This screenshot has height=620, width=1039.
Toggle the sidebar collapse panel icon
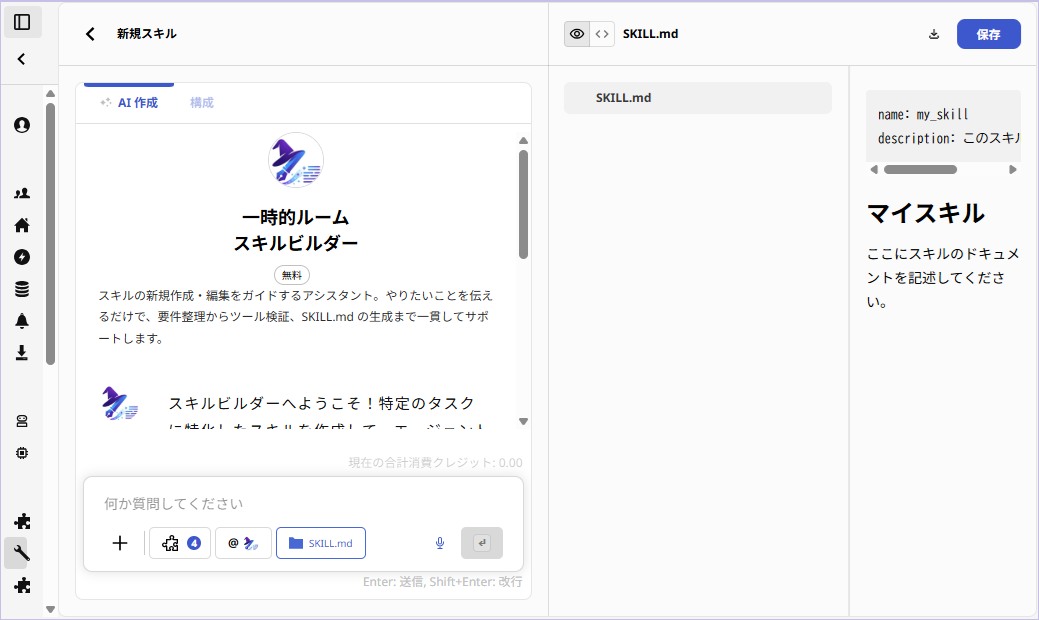pos(22,21)
